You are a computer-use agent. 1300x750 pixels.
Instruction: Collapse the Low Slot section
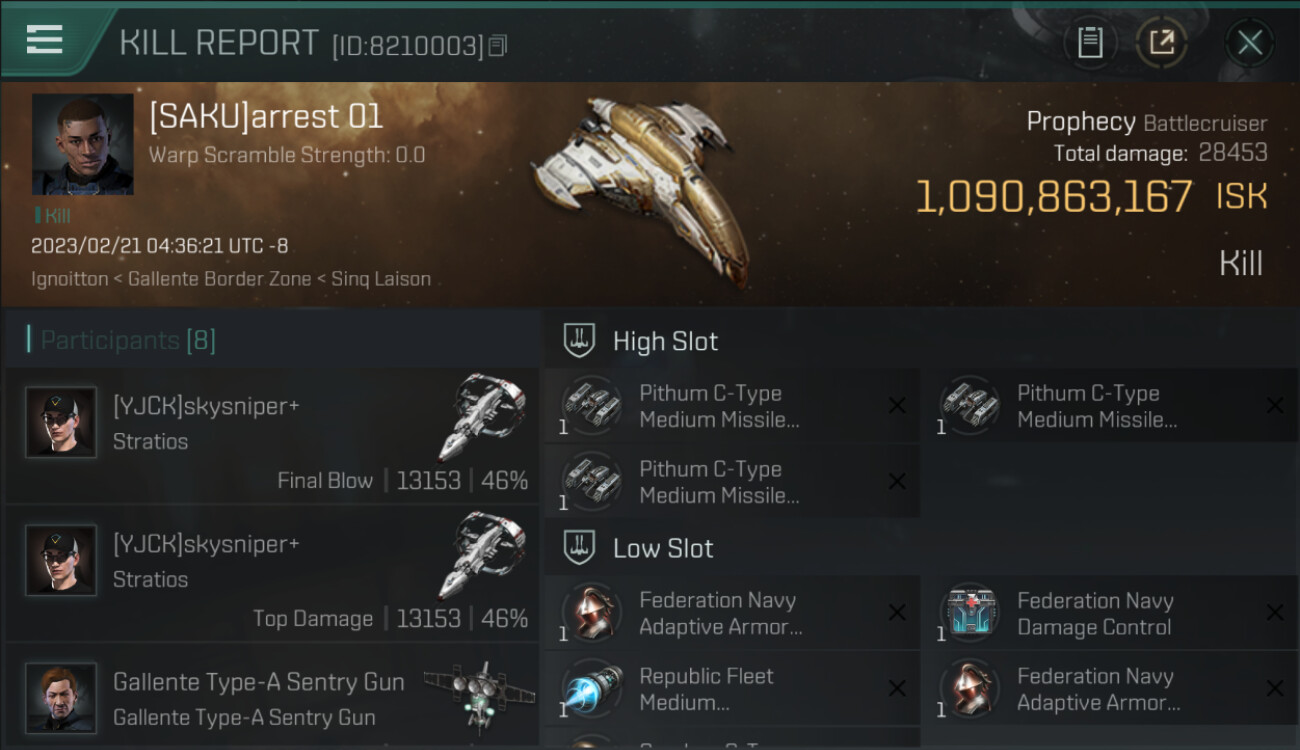[x=639, y=548]
